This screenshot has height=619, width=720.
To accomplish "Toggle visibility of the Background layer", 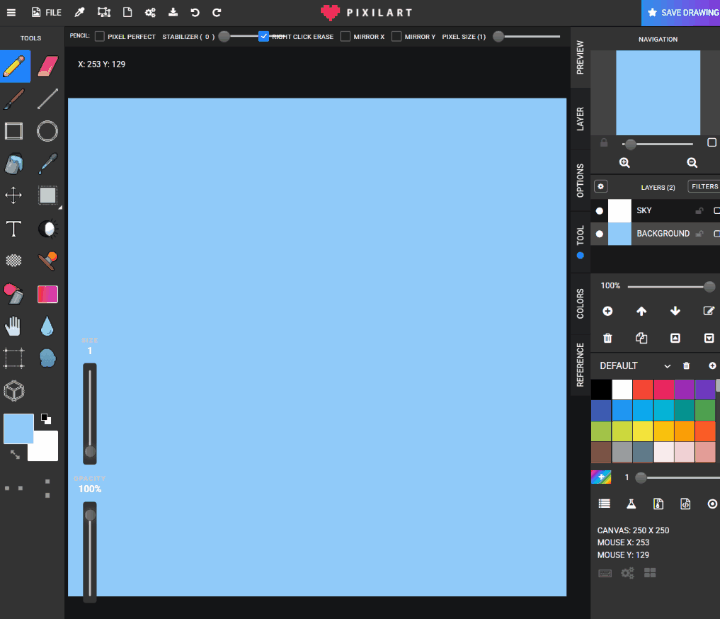I will (x=599, y=234).
